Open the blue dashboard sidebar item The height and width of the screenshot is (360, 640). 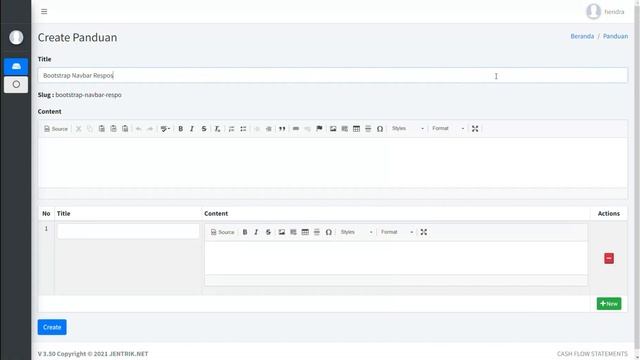[x=16, y=66]
